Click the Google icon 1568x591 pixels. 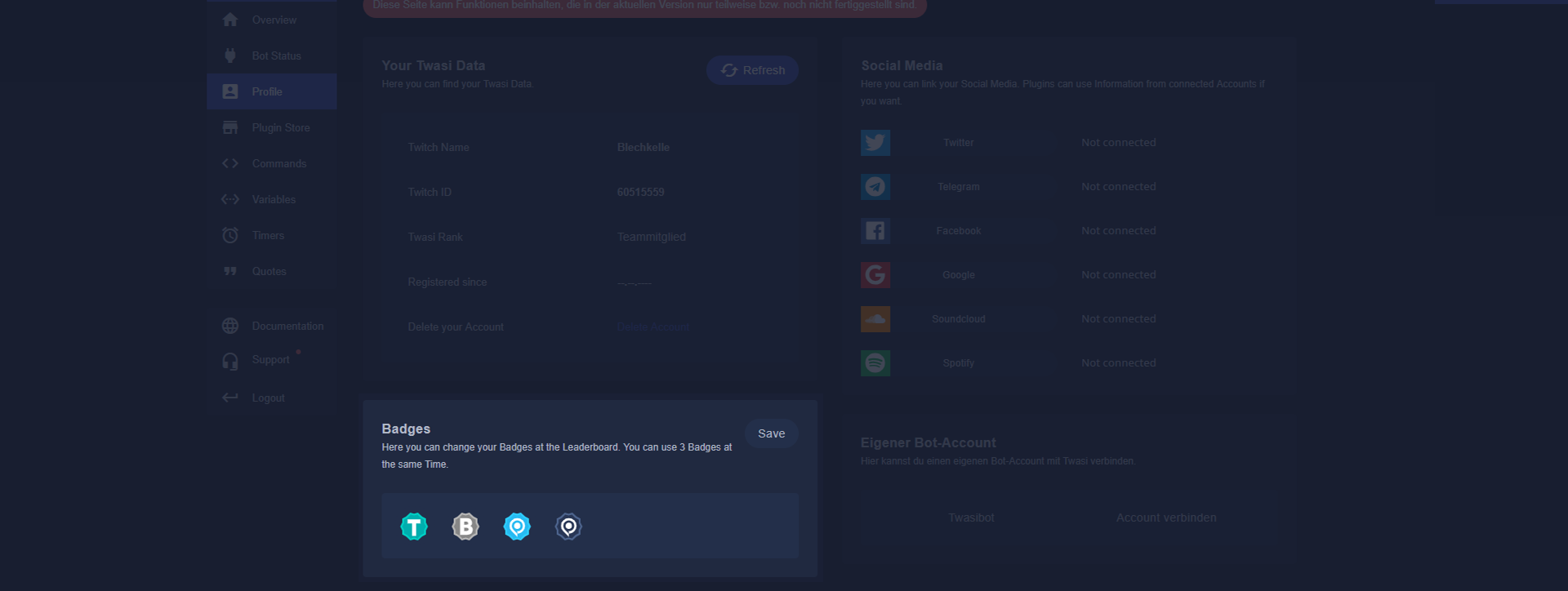[x=875, y=275]
